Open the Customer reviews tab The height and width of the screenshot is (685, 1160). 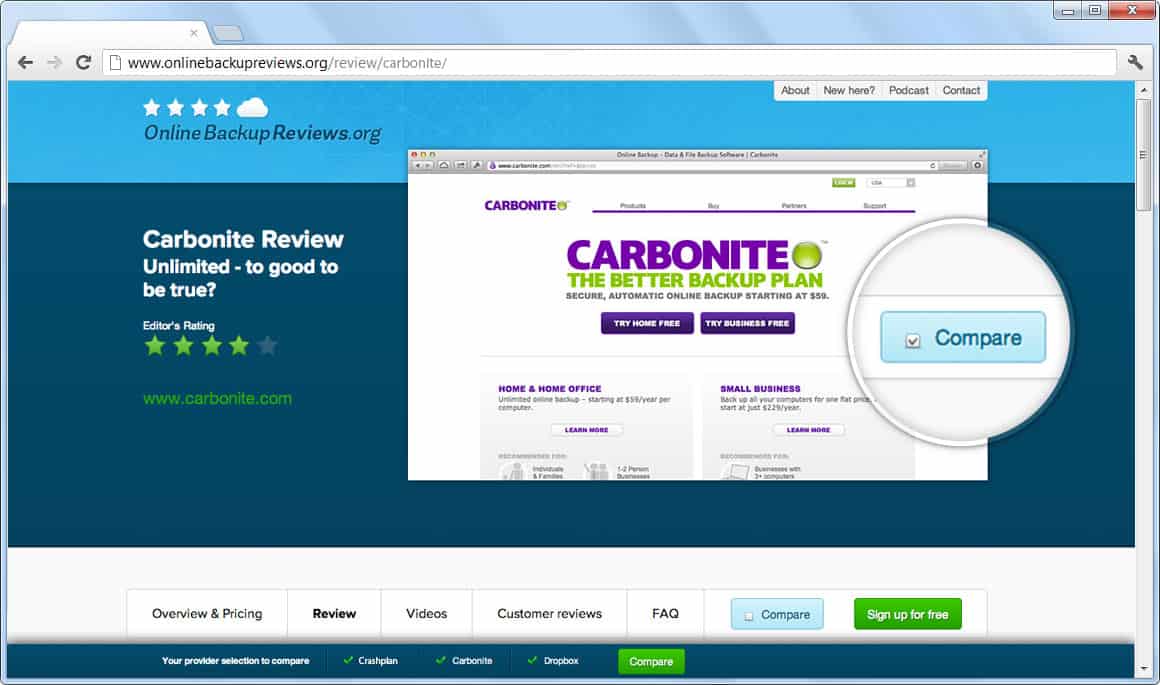550,613
